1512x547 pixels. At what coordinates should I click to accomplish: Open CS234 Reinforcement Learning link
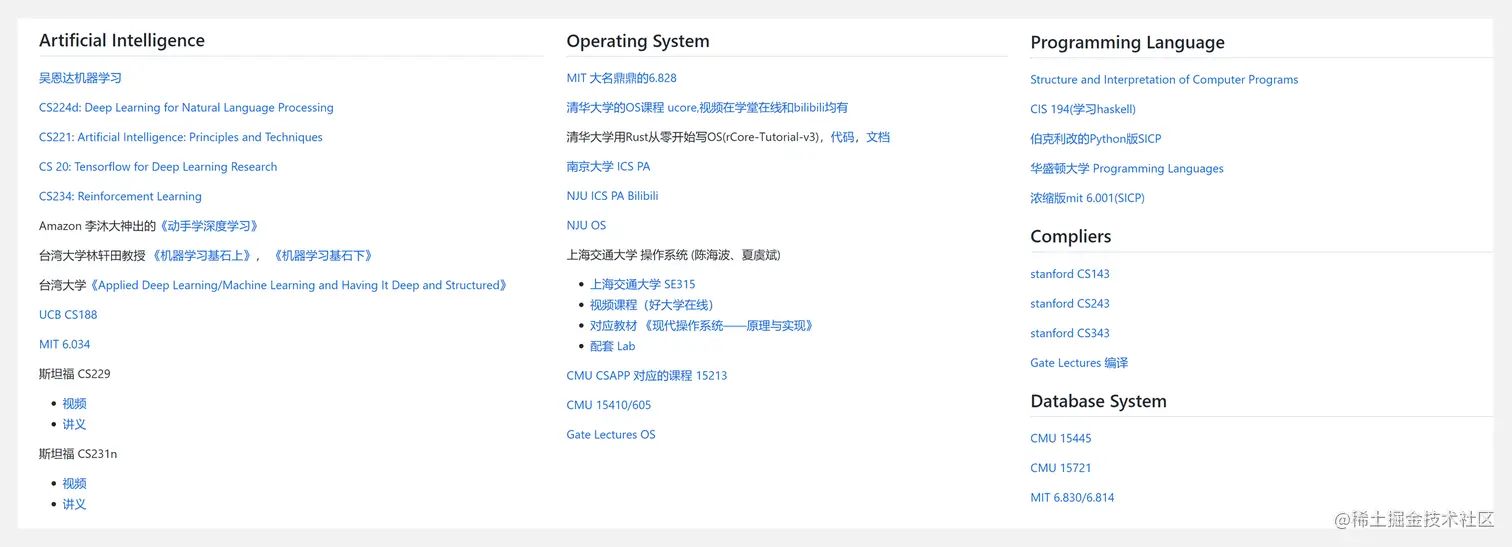pos(120,197)
